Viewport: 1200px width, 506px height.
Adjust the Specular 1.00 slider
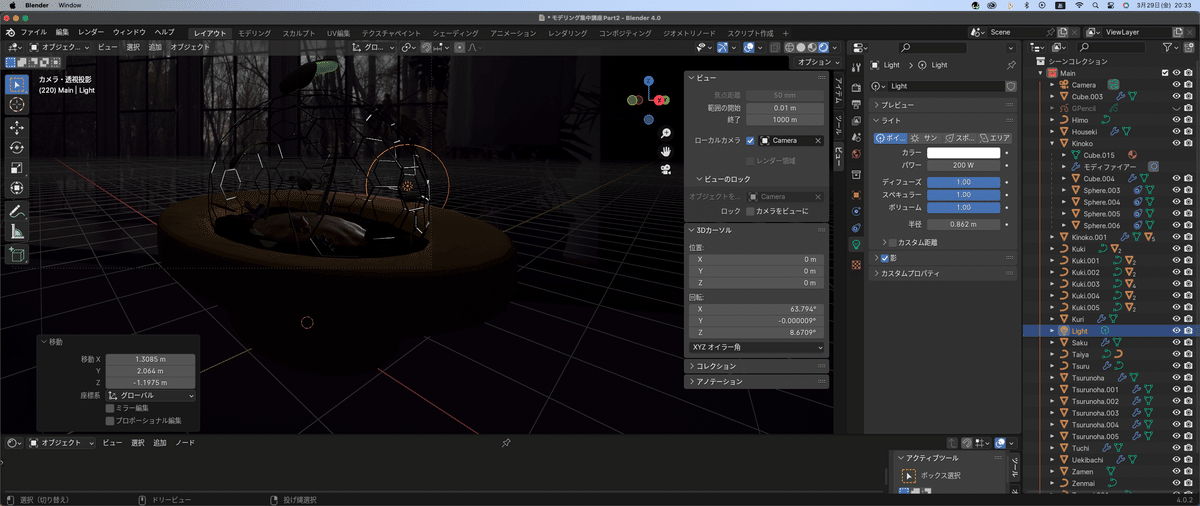tap(964, 195)
